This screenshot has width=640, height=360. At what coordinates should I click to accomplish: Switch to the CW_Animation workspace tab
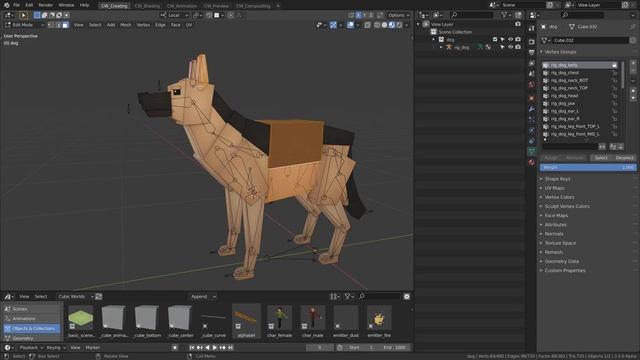[182, 6]
